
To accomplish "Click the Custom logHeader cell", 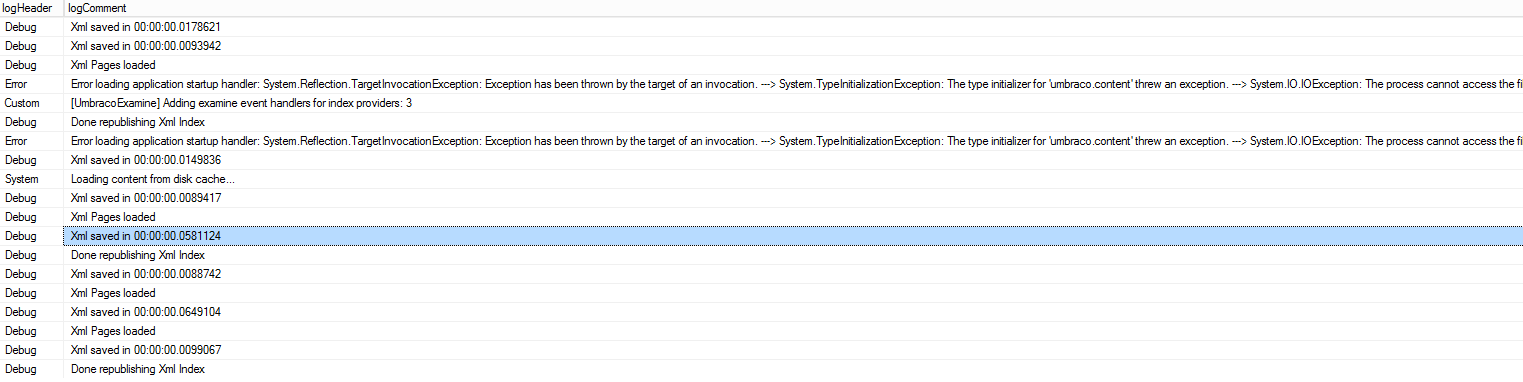I will click(32, 103).
